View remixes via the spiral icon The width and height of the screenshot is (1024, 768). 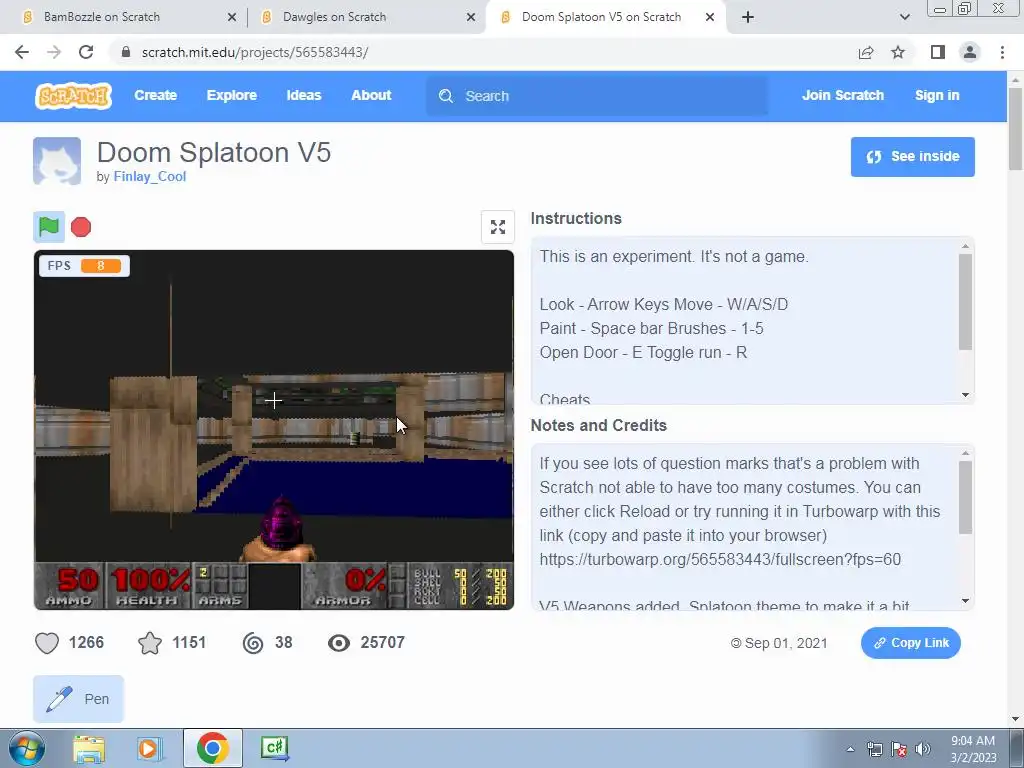(253, 643)
